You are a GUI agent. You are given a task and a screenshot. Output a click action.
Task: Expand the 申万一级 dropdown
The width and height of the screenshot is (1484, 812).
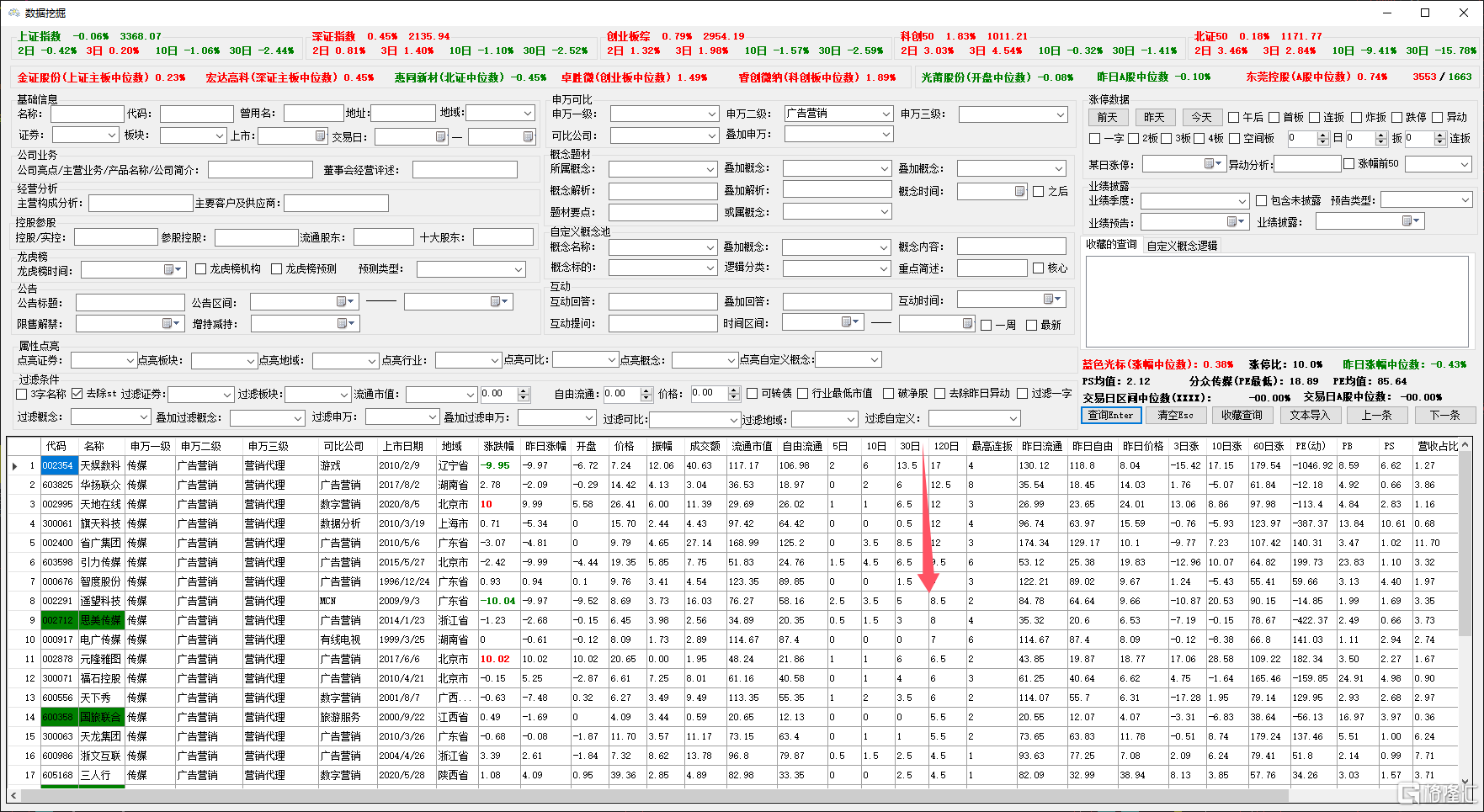(x=711, y=114)
